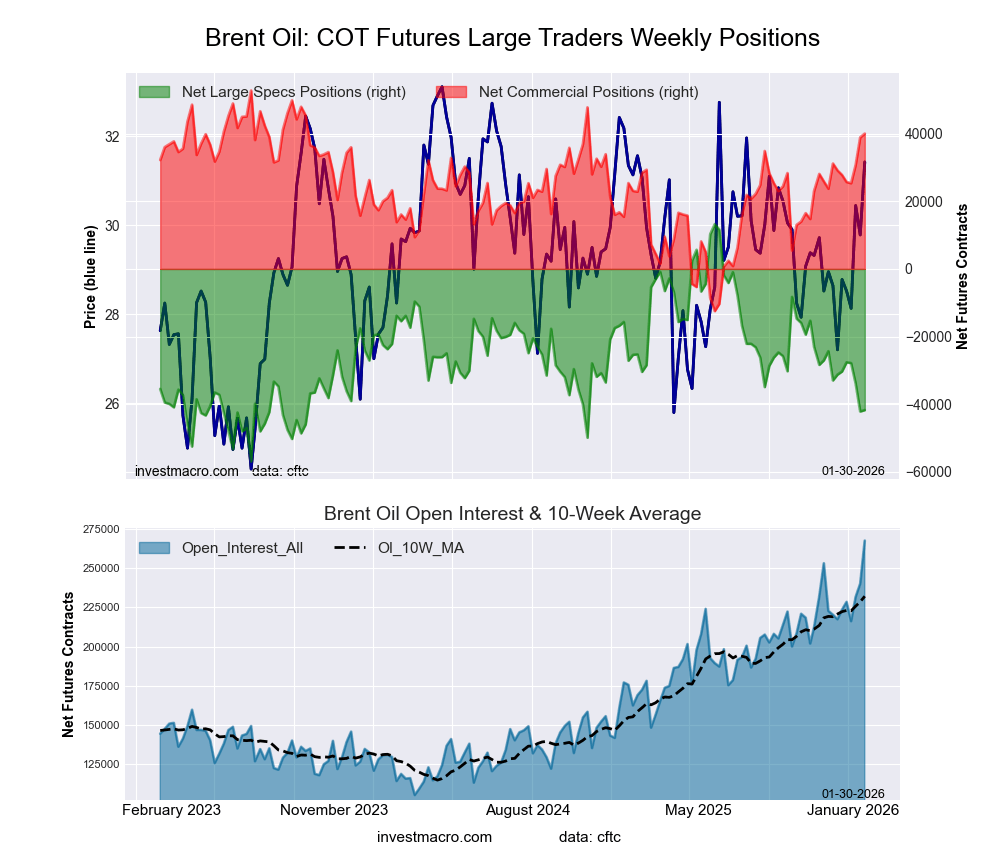Click the 'May 2025' x-axis tick label

point(693,809)
